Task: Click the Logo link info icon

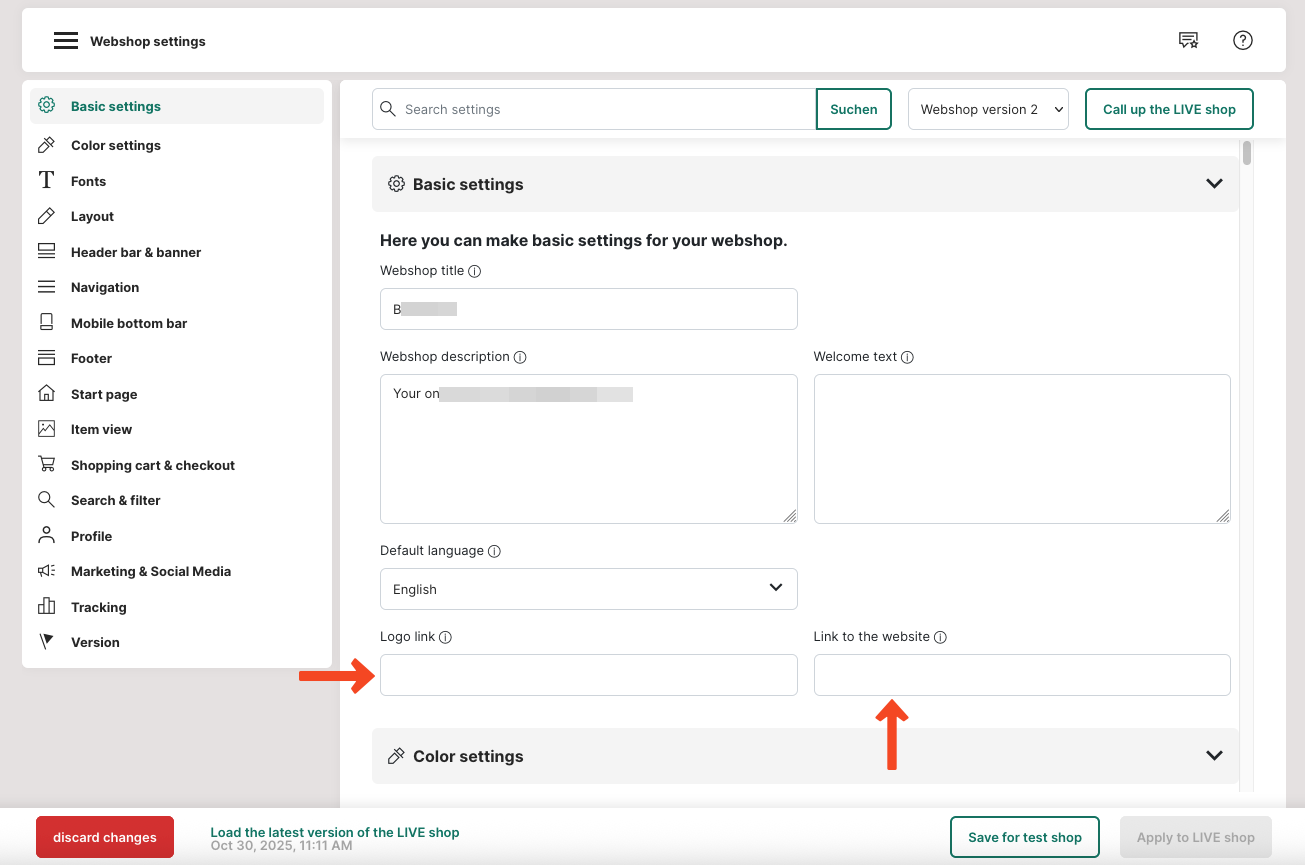Action: tap(446, 637)
